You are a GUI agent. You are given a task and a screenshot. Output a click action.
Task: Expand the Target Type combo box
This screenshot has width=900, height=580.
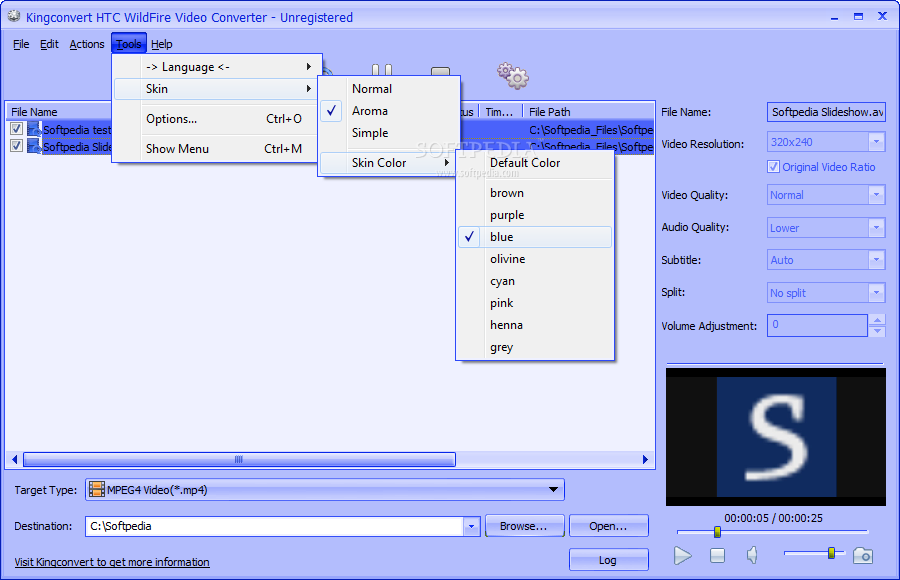pyautogui.click(x=553, y=490)
